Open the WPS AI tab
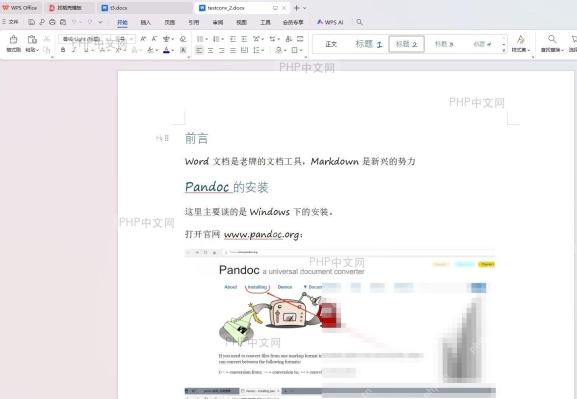The height and width of the screenshot is (399, 577). tap(330, 22)
